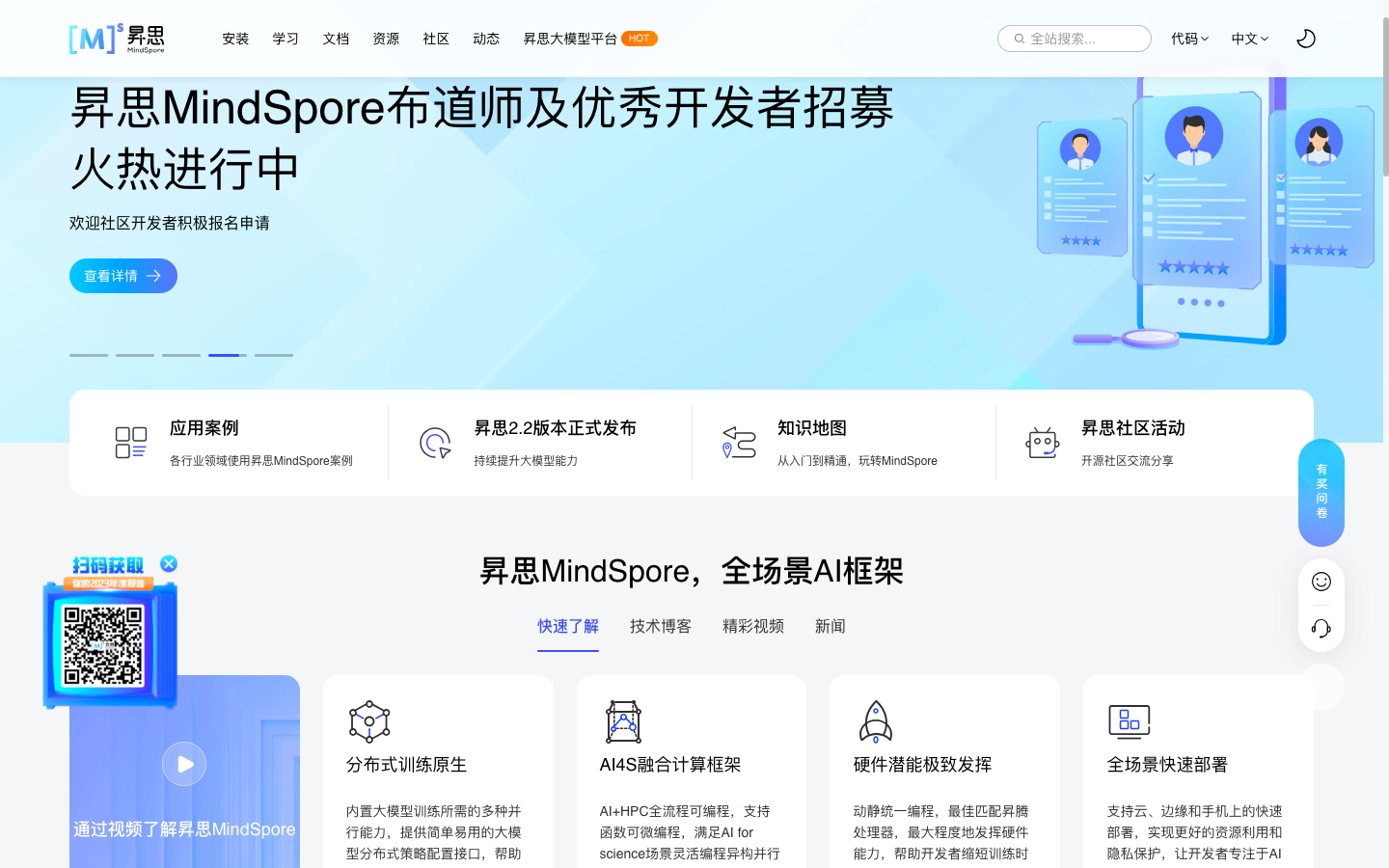Close the QR code popup
The image size is (1389, 868).
(x=169, y=563)
